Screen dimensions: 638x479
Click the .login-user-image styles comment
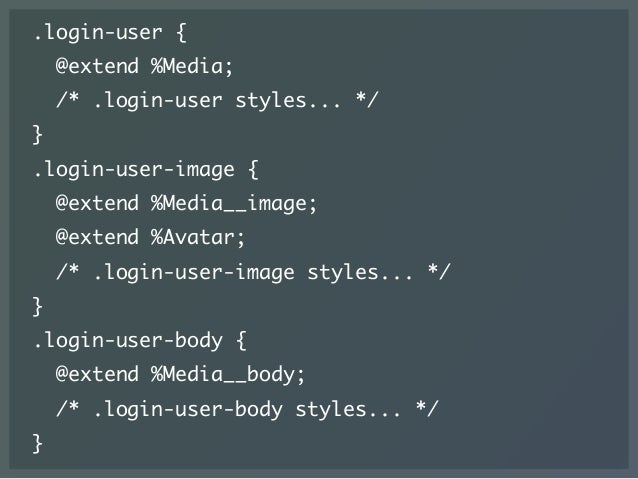pos(253,272)
